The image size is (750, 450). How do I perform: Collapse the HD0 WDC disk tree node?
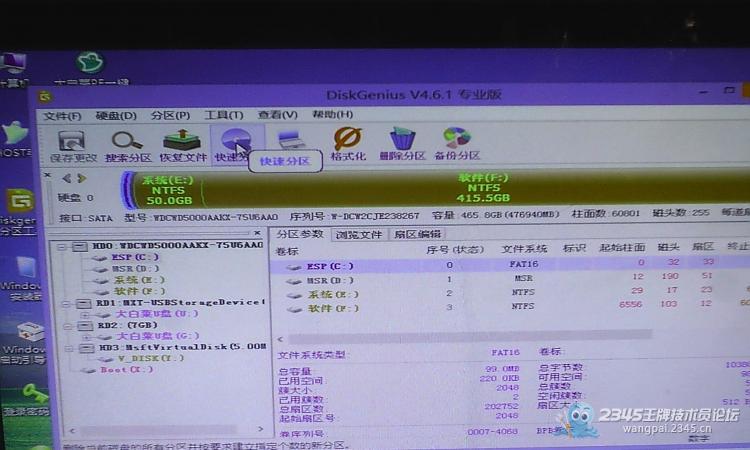pyautogui.click(x=61, y=247)
